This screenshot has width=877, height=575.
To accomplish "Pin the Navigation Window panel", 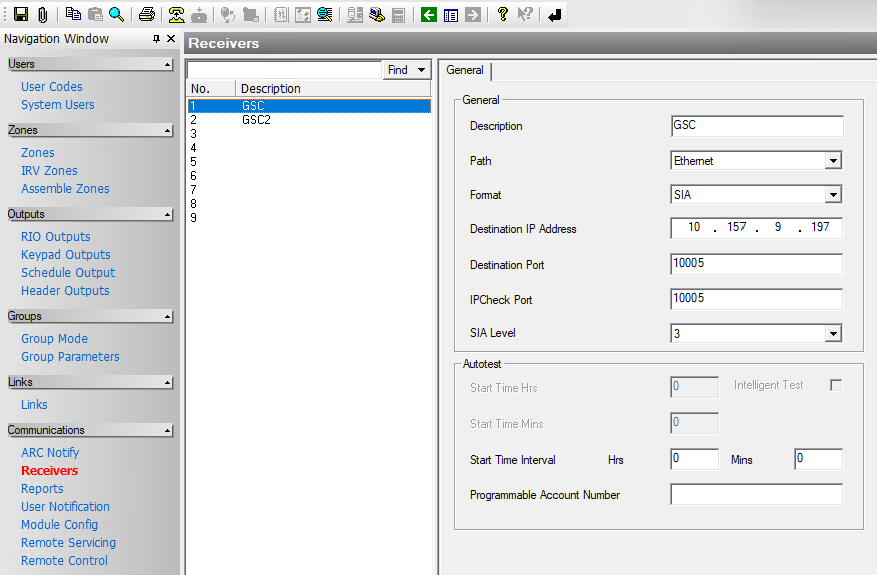I will (x=156, y=39).
